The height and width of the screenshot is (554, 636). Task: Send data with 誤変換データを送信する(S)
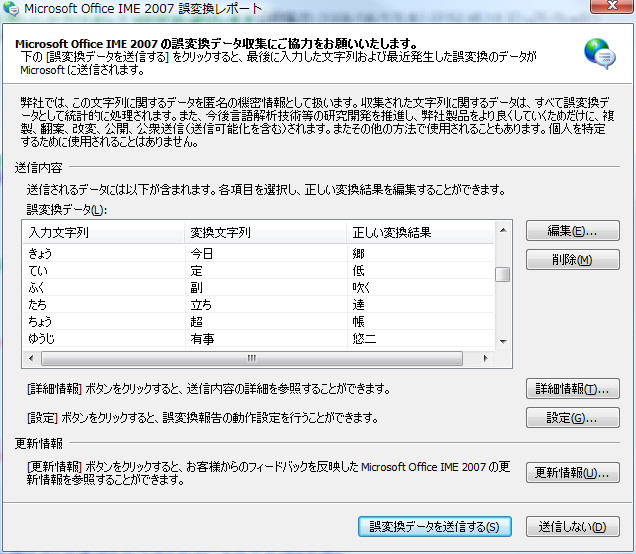pyautogui.click(x=434, y=526)
